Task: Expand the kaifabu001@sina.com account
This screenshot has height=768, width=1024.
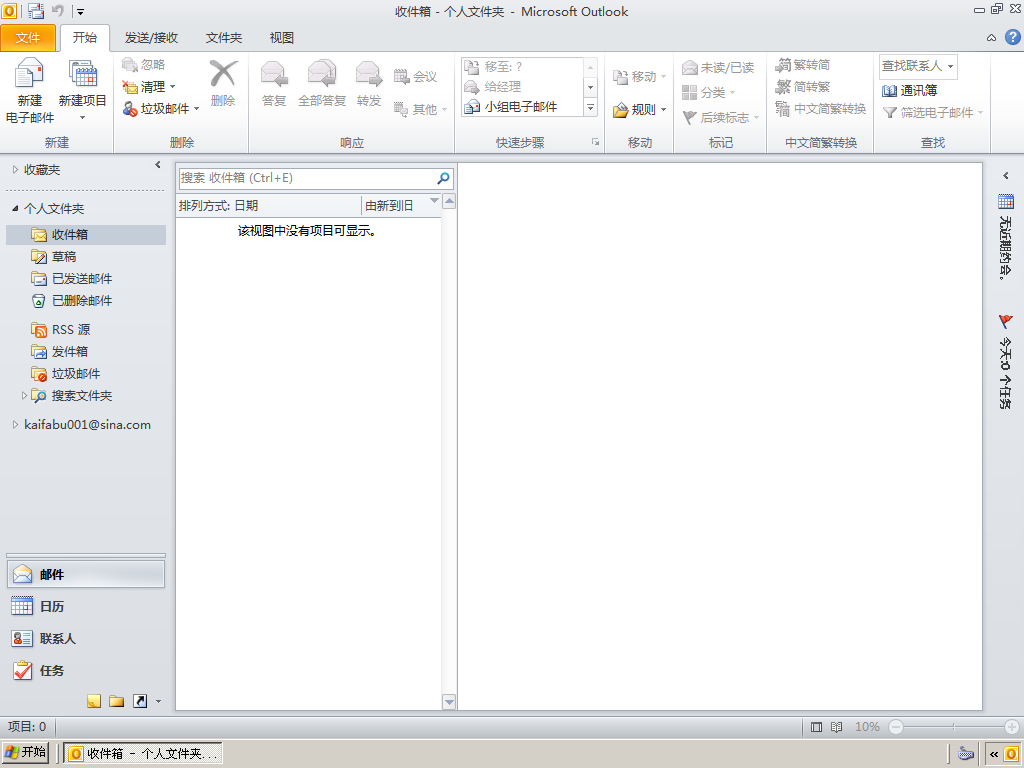Action: click(15, 424)
